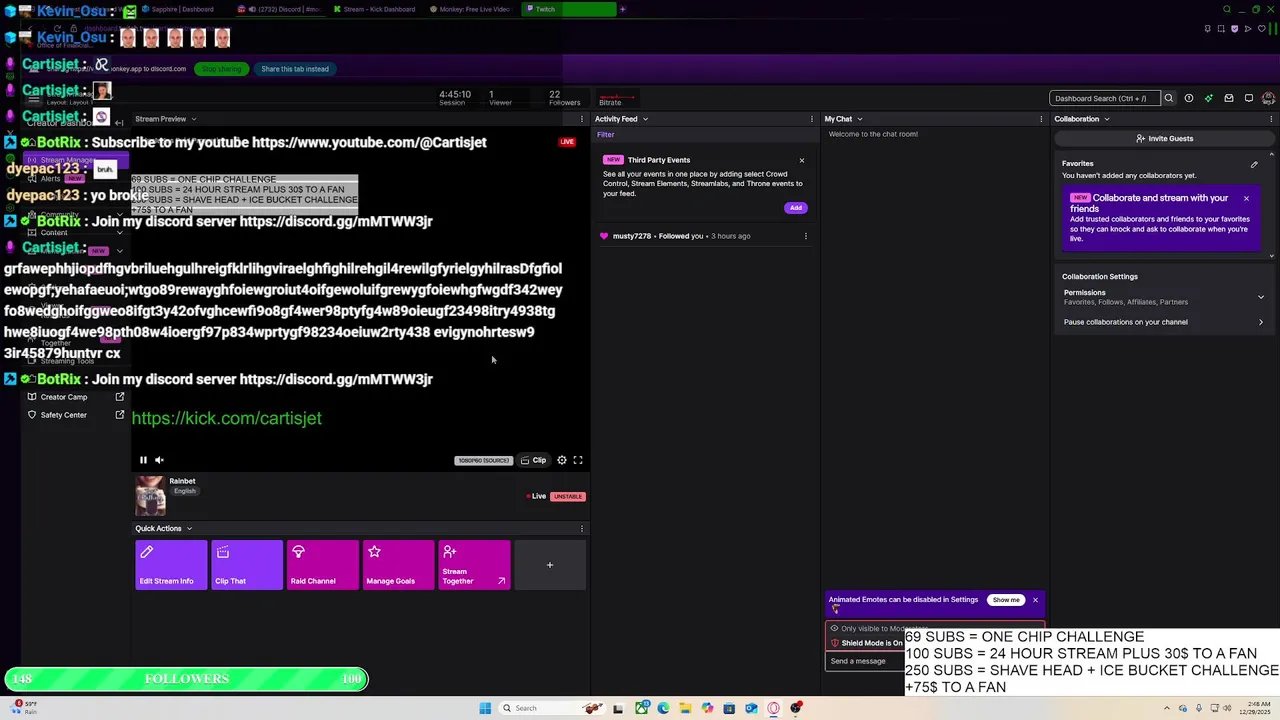Open the Collaboration panel dropdown
Screen dimensions: 1280x720
coord(1106,119)
